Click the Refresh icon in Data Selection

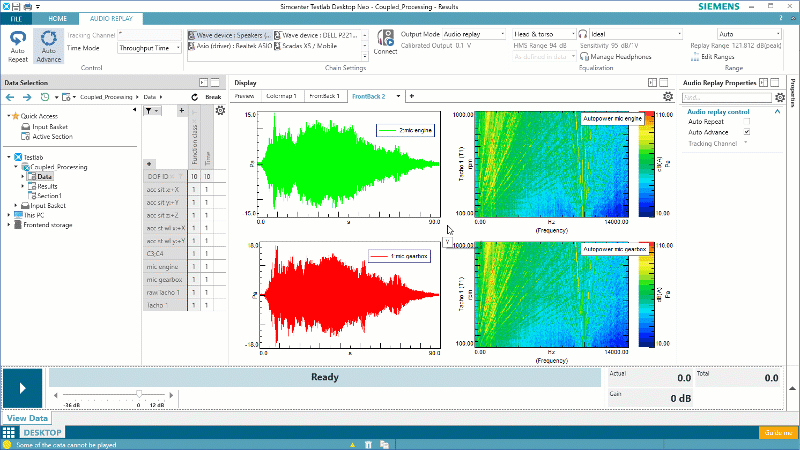(x=196, y=97)
